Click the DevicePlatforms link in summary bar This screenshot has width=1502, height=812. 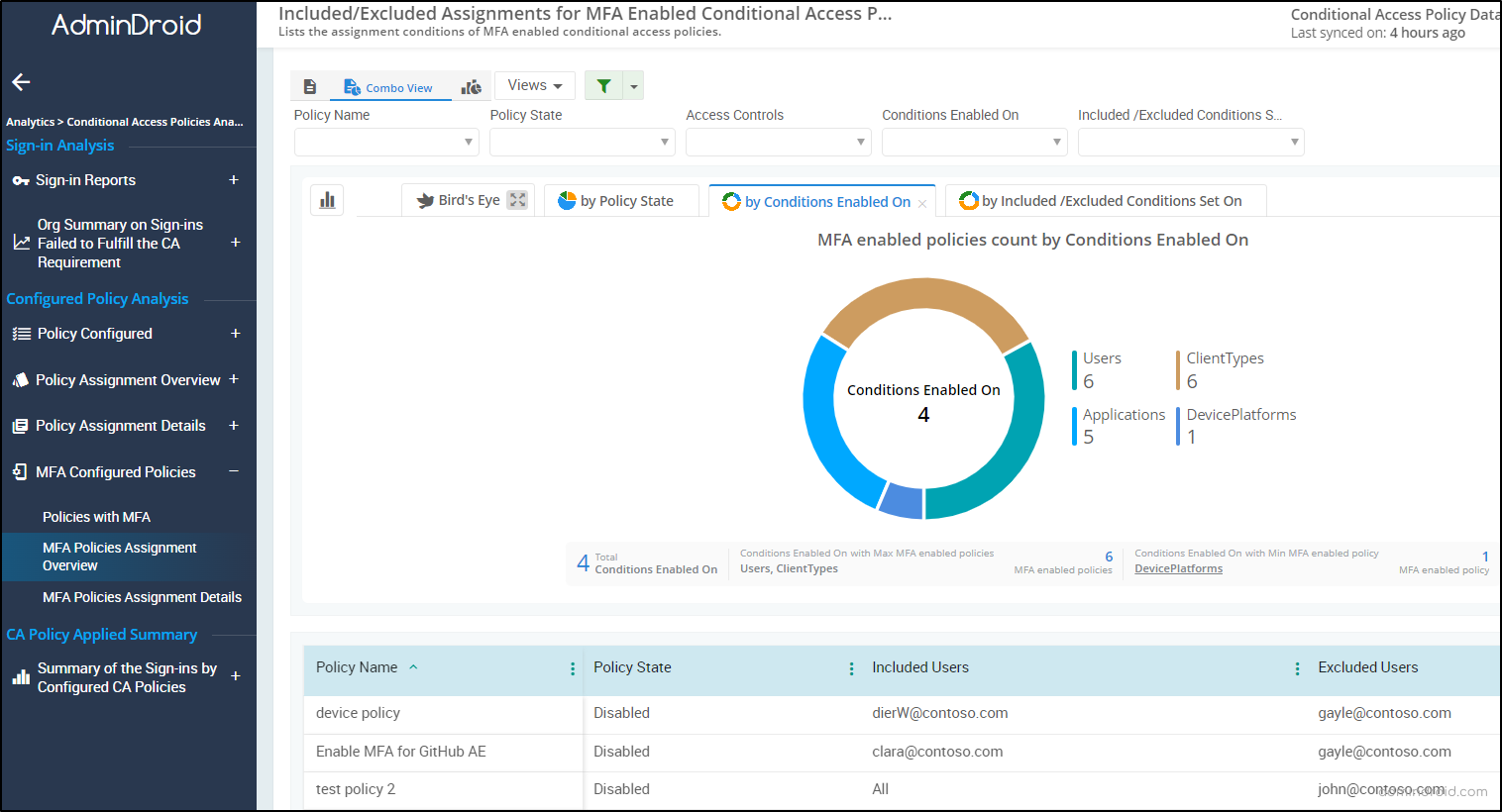click(x=1178, y=568)
